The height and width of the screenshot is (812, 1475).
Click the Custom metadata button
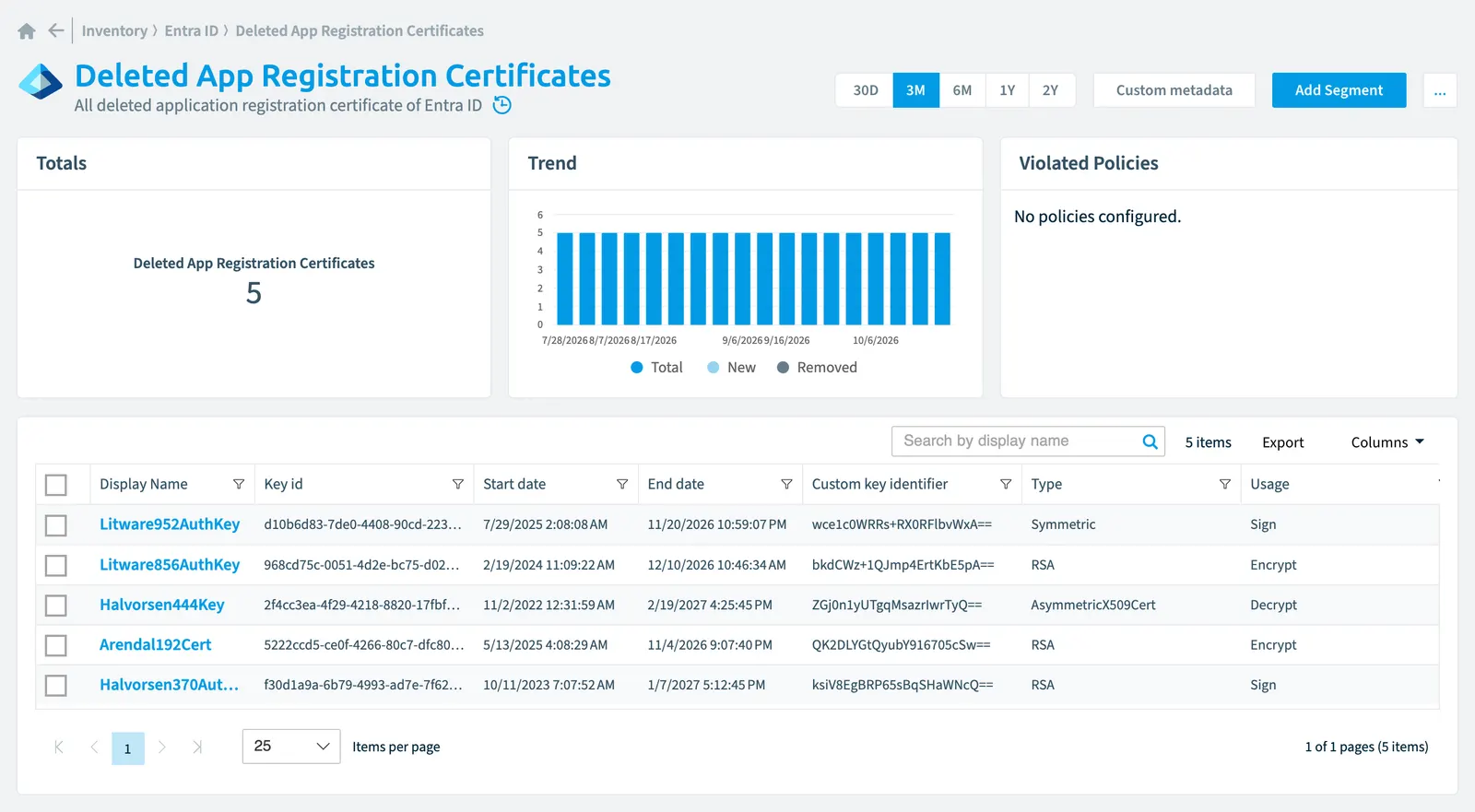coord(1174,90)
